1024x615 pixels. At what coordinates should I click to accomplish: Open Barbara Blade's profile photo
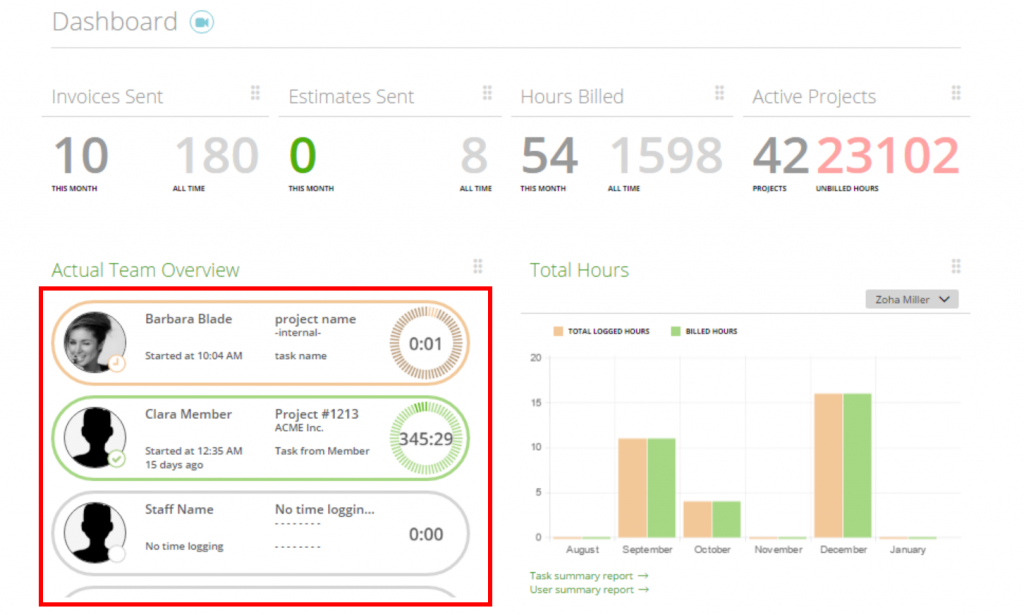click(x=95, y=342)
